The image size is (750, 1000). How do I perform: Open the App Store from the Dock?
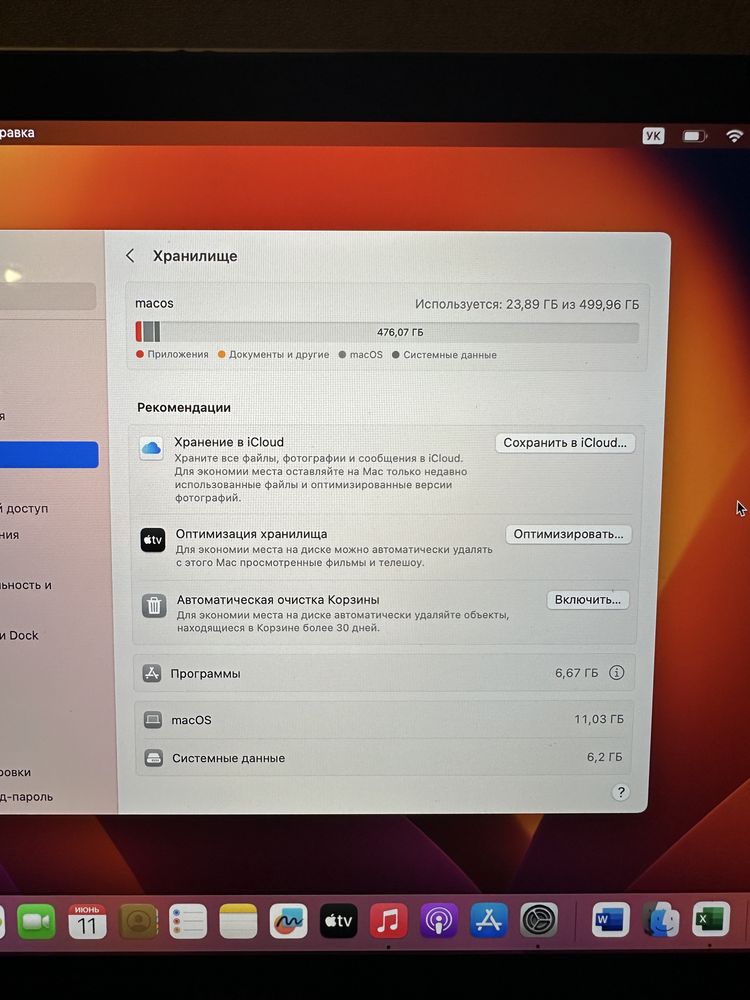click(489, 920)
